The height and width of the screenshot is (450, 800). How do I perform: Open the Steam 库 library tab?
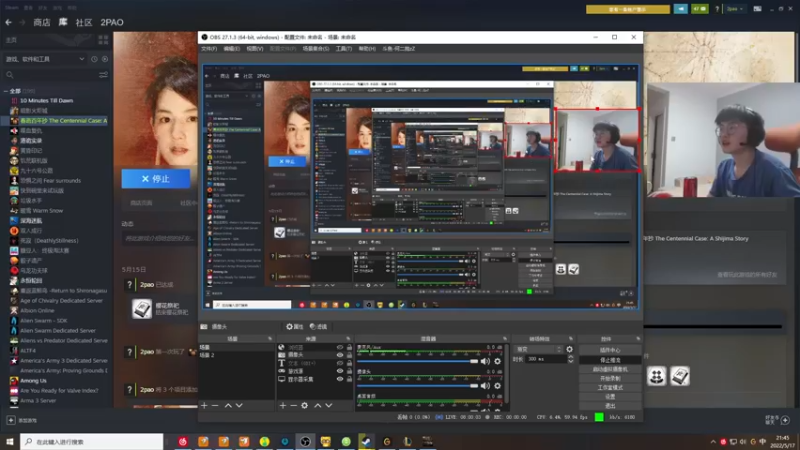(63, 22)
